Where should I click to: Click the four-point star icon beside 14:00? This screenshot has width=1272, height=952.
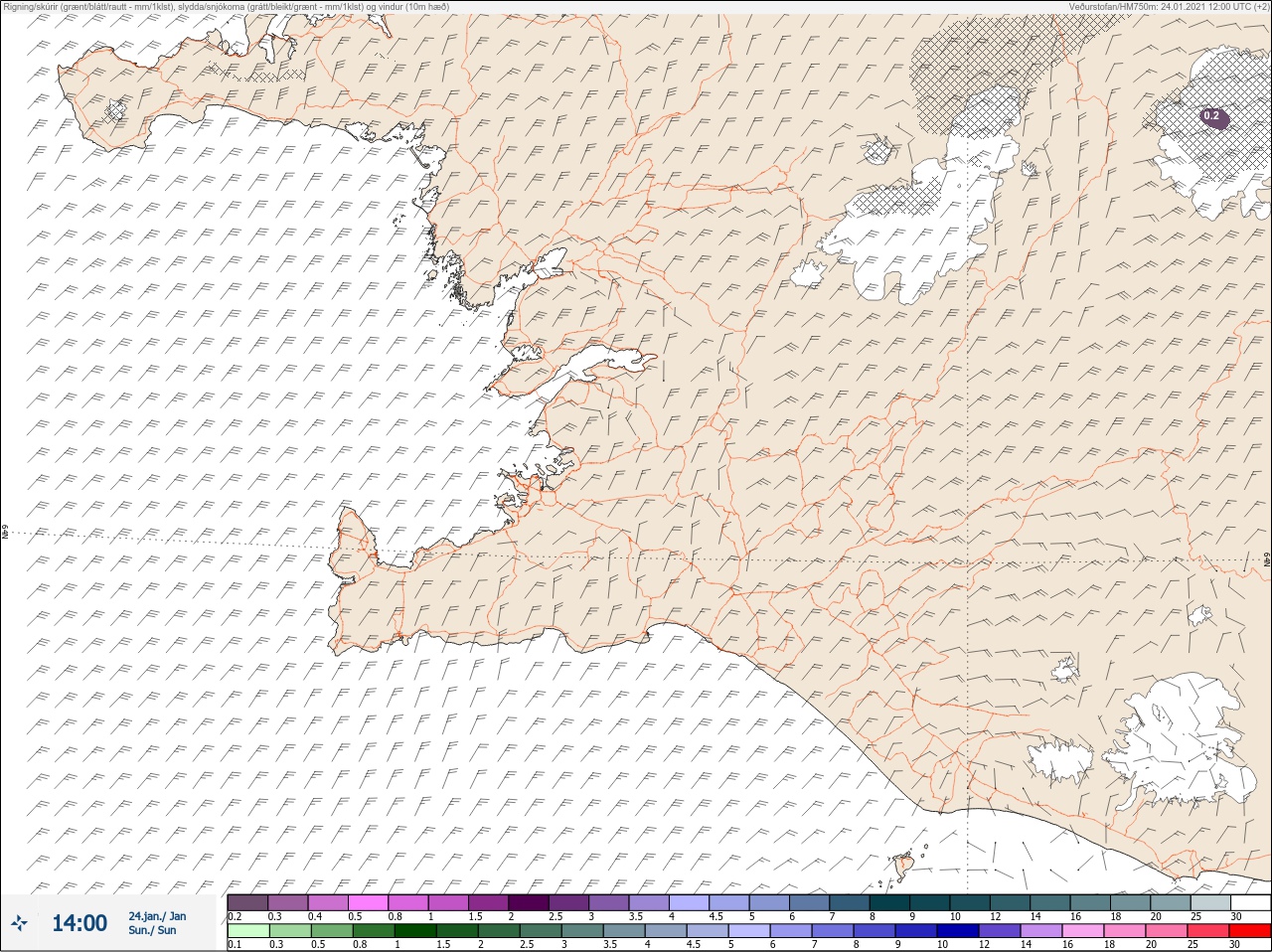[x=20, y=923]
